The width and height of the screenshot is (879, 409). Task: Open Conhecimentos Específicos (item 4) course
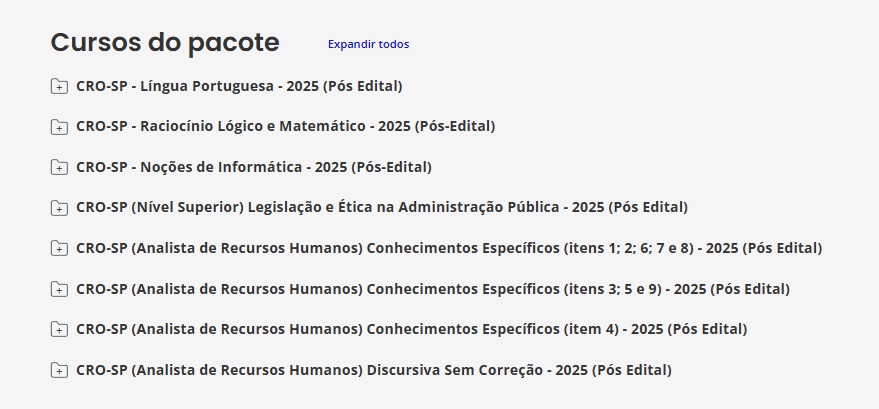pos(411,329)
